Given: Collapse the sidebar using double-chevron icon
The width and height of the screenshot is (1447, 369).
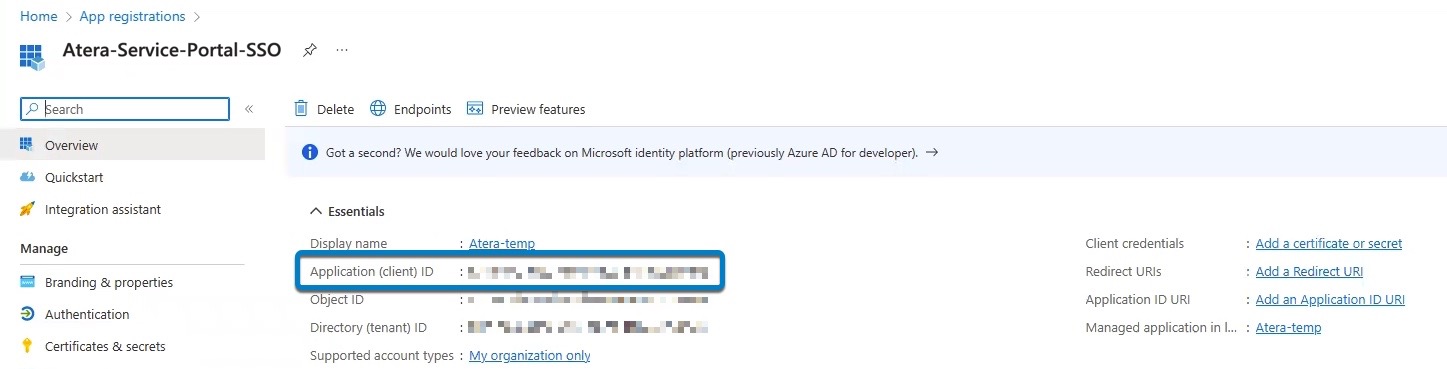Looking at the screenshot, I should tap(249, 109).
